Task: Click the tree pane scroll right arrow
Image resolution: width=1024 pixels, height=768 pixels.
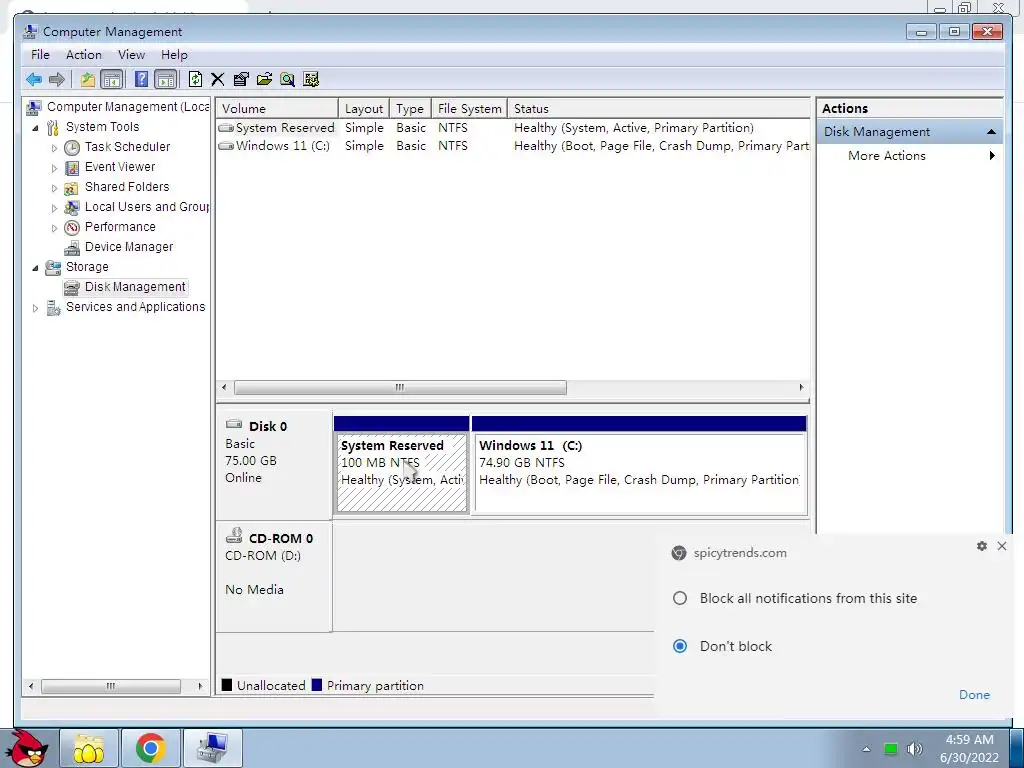Action: pos(200,686)
